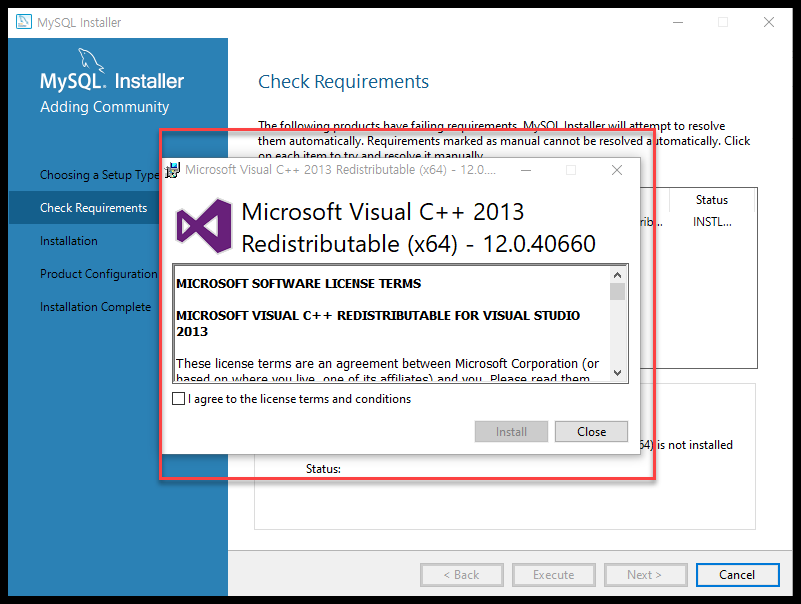Cancel the MySQL Installer wizard

(737, 575)
